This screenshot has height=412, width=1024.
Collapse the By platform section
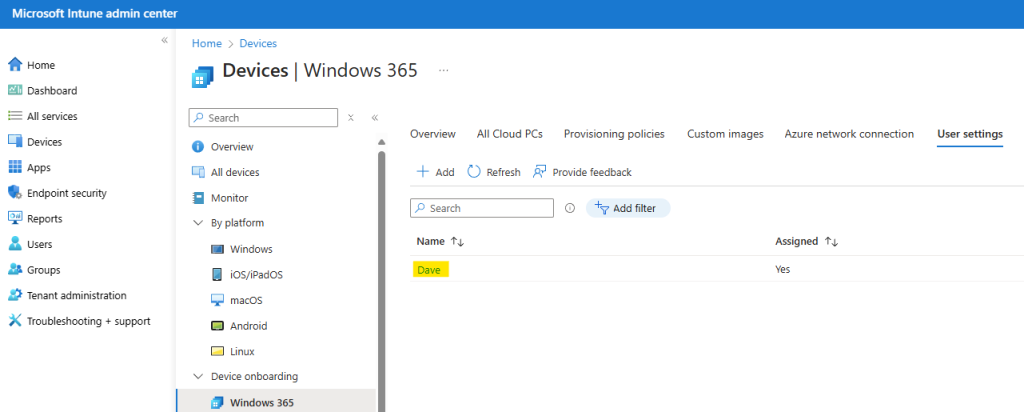pos(198,223)
